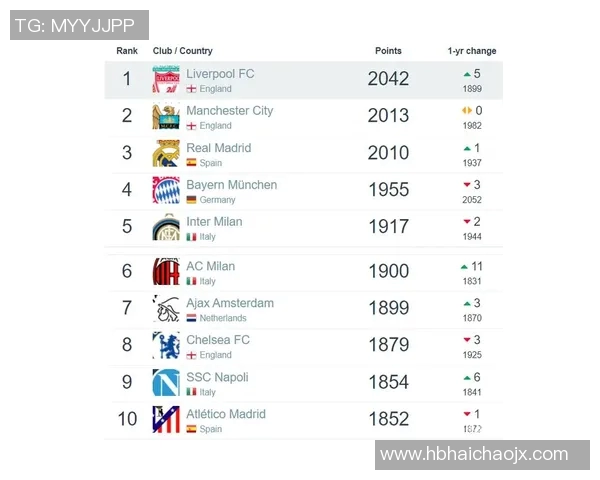Click AC Milan's green up arrow

pyautogui.click(x=464, y=267)
